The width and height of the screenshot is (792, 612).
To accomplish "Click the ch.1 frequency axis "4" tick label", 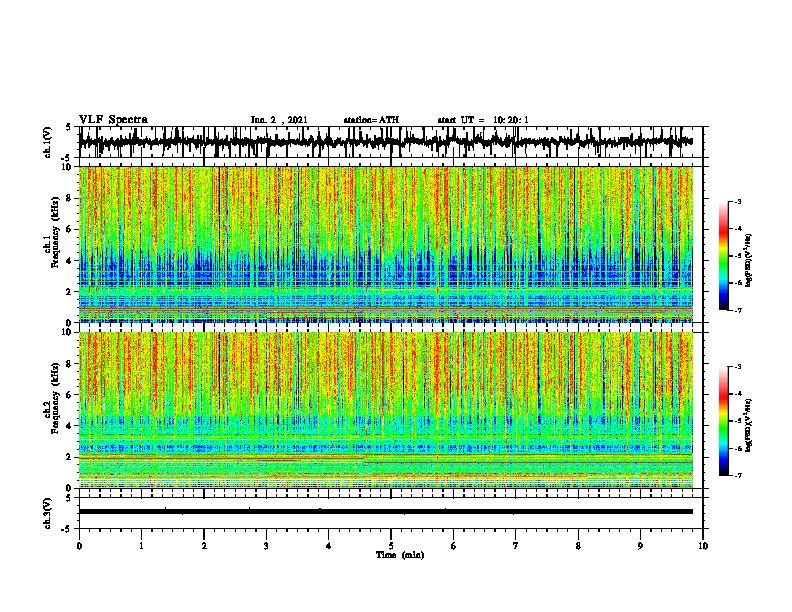I will (70, 261).
